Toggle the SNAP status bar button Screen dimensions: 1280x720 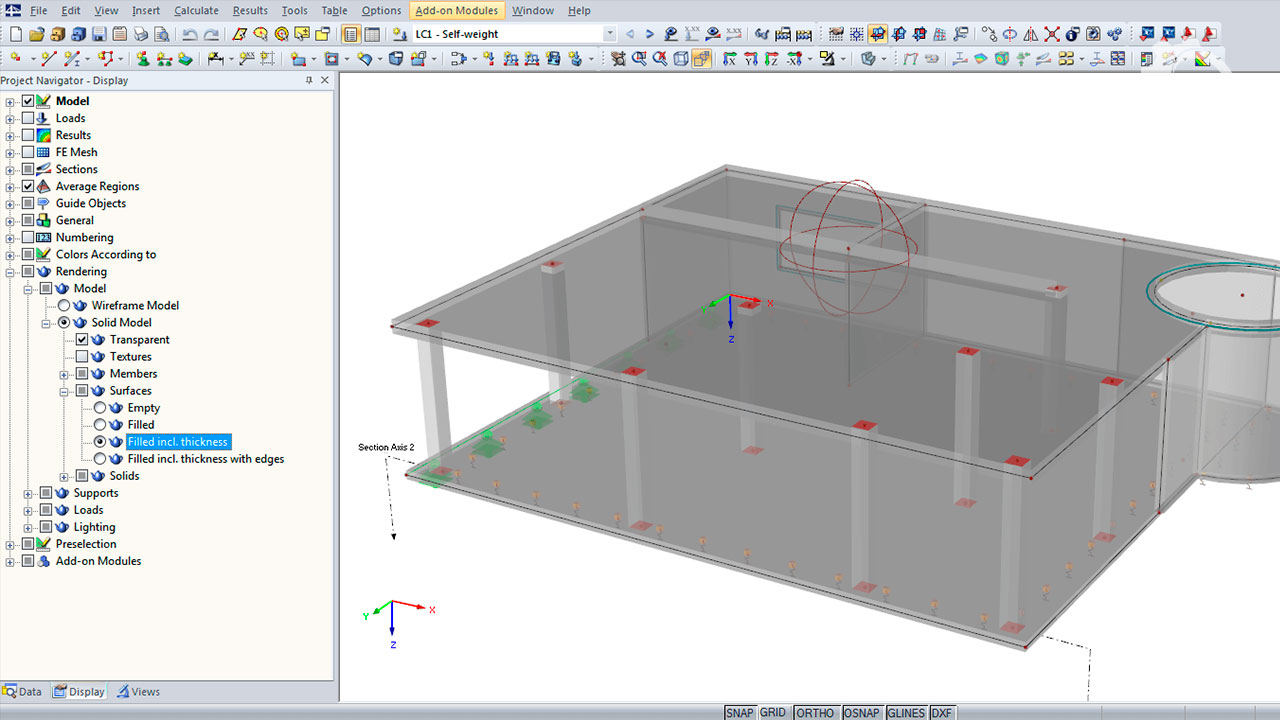[739, 713]
